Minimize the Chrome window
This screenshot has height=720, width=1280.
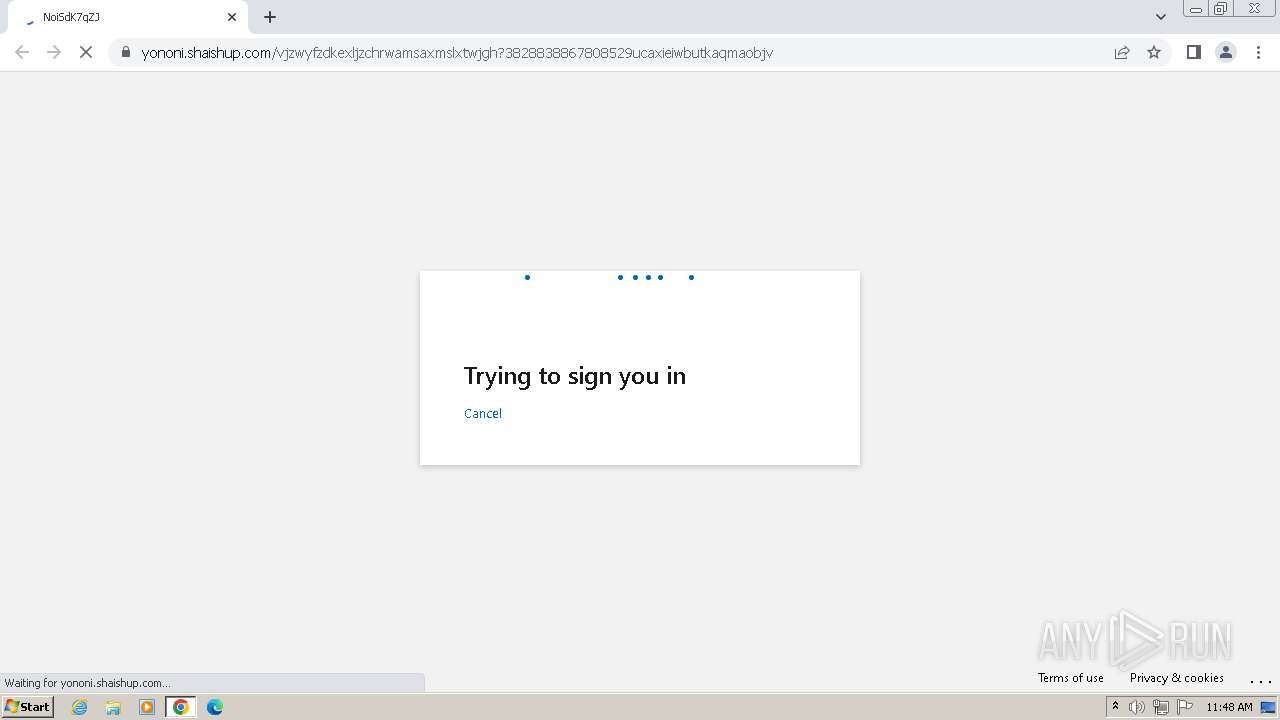coord(1196,9)
